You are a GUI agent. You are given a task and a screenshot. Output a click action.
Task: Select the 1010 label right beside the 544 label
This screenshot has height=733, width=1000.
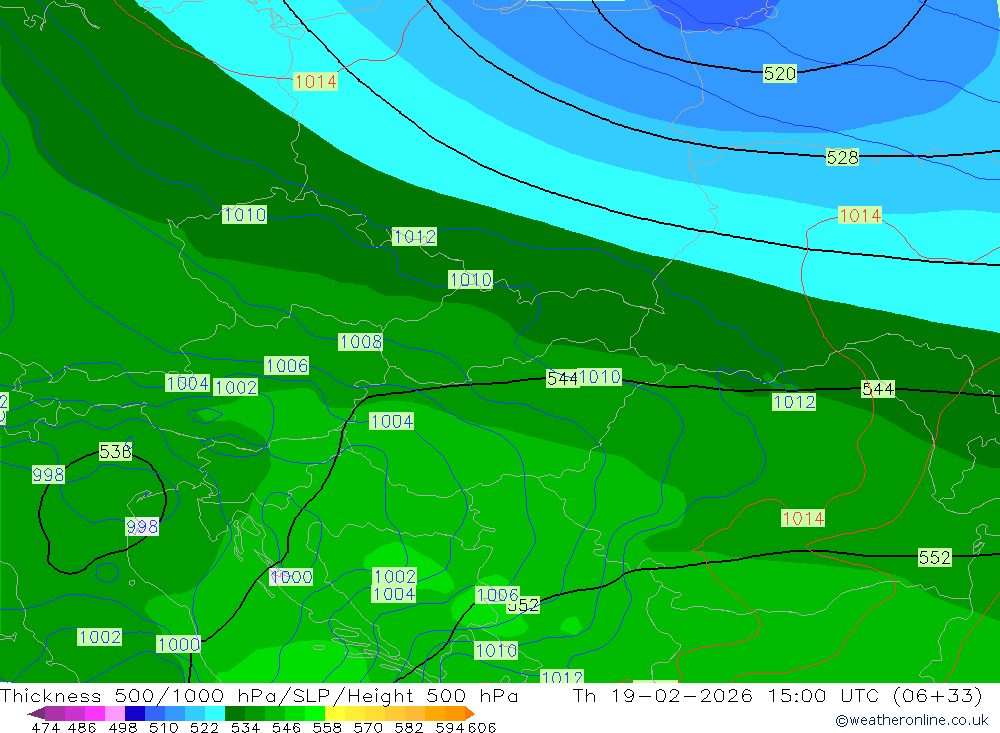pos(599,377)
